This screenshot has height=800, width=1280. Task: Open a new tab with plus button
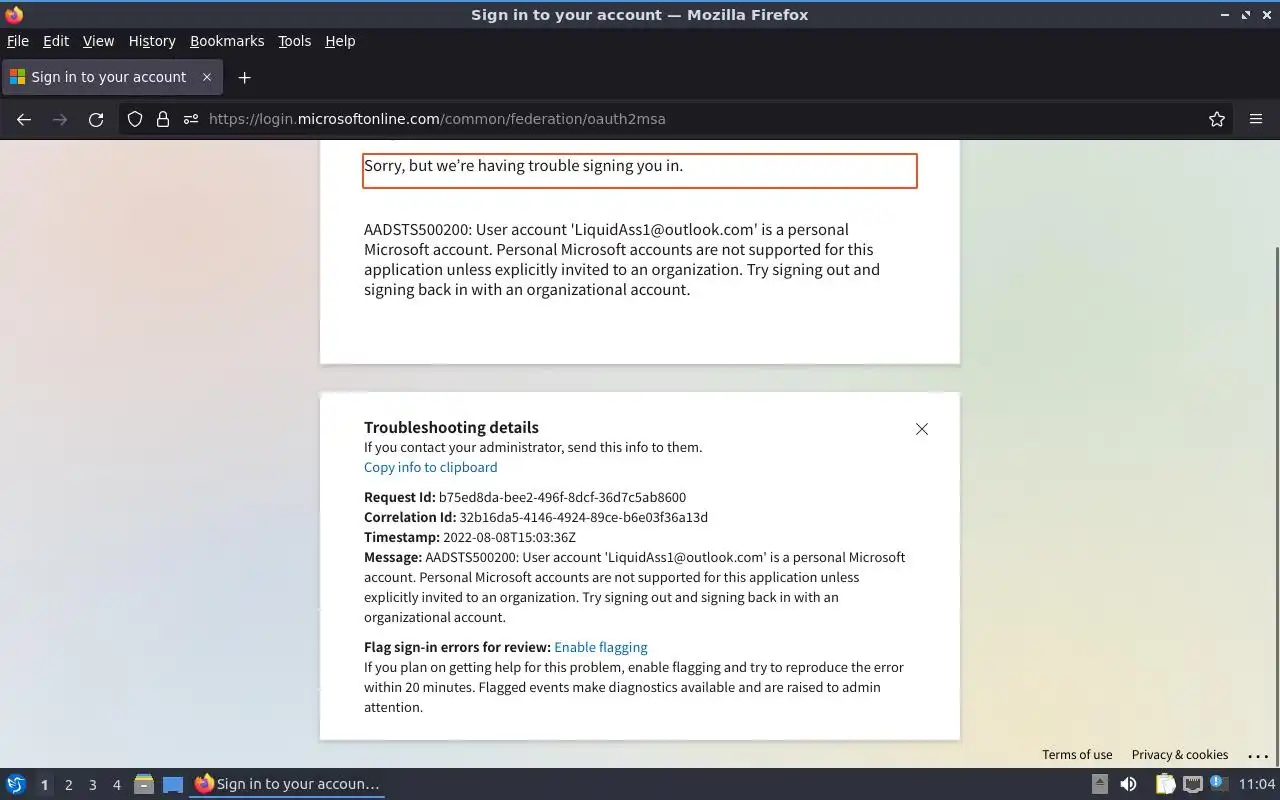[244, 77]
